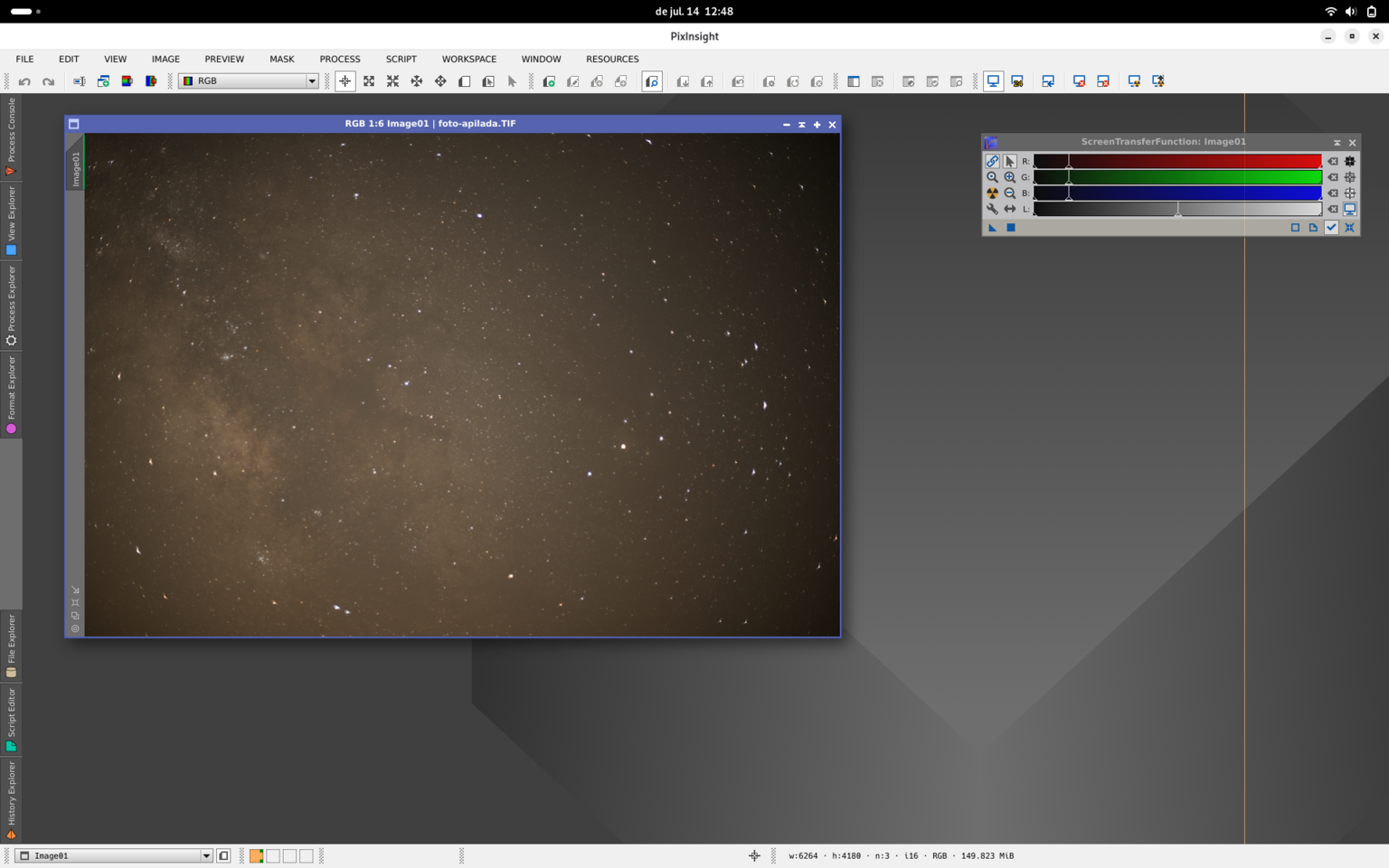
Task: Expand the View Explorer side panel
Action: point(11,221)
